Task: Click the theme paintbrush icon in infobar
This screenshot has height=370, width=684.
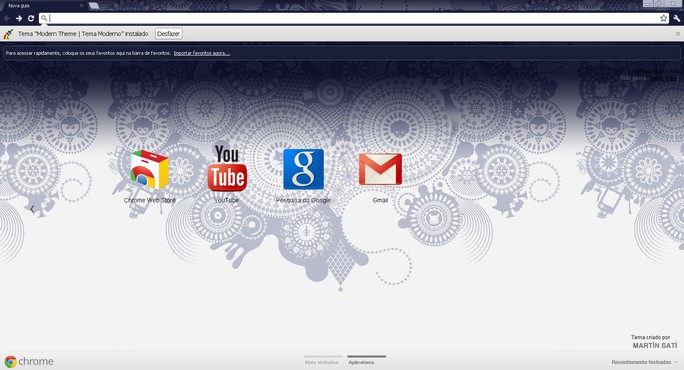Action: (x=8, y=34)
